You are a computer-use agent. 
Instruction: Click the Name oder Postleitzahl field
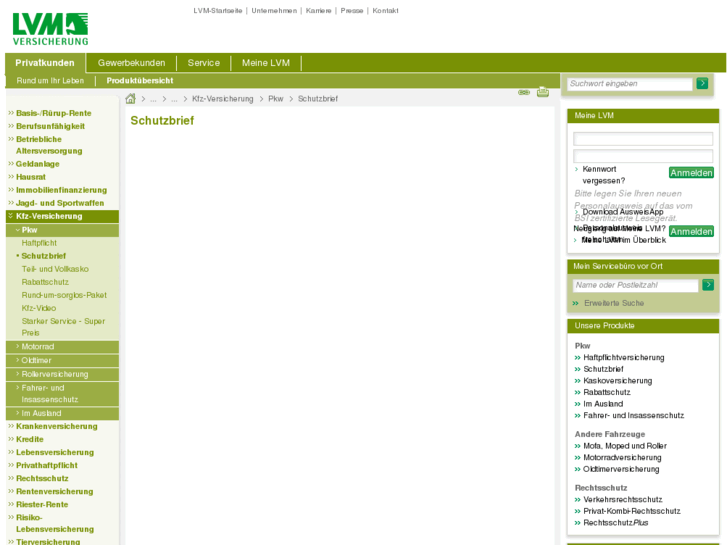(x=635, y=285)
